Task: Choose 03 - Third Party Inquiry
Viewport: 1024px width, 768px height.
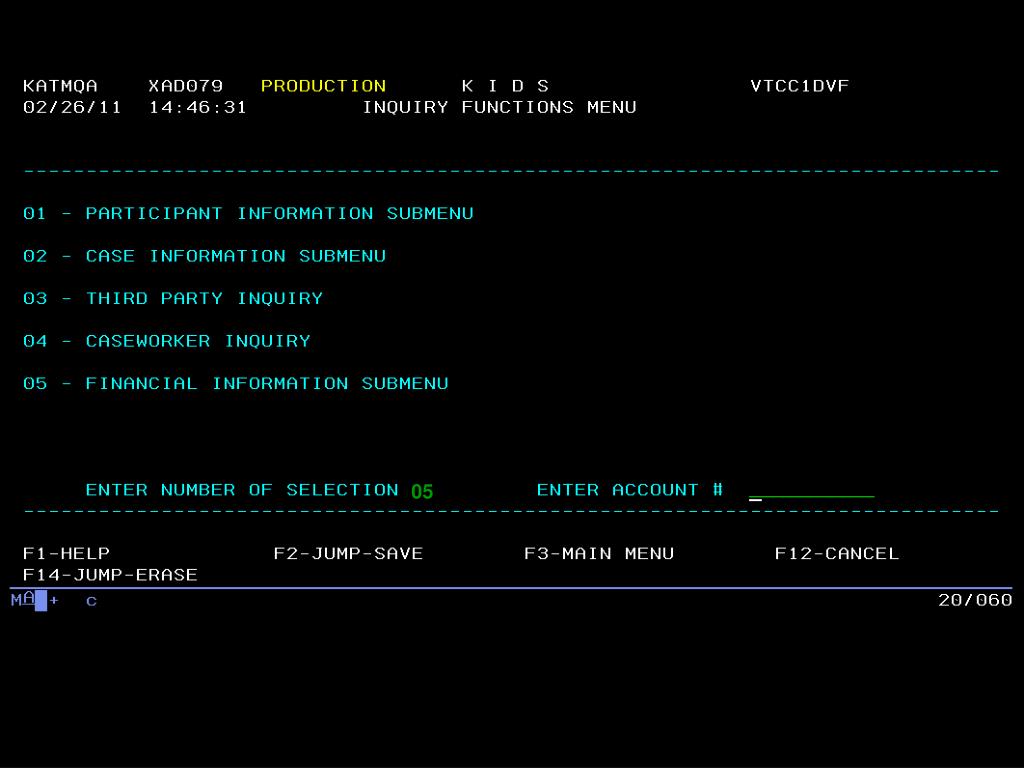Action: (x=173, y=298)
